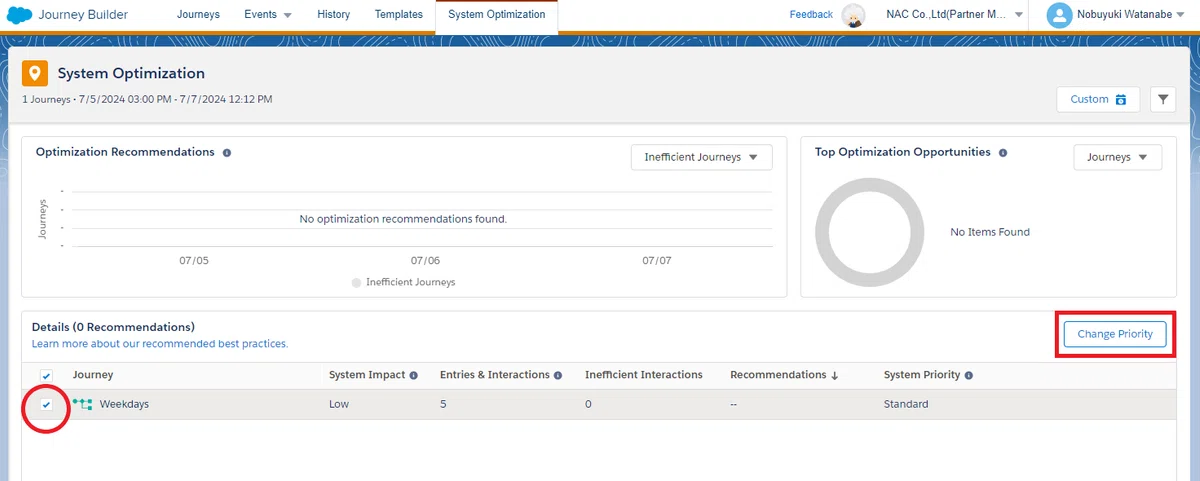The width and height of the screenshot is (1200, 481).
Task: Open Nobuyuki Watanabe user menu
Action: (x=1118, y=15)
